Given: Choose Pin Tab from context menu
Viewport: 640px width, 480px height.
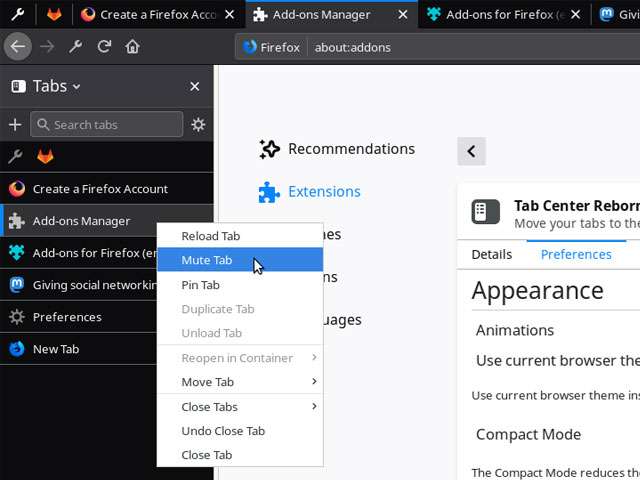Looking at the screenshot, I should (240, 285).
